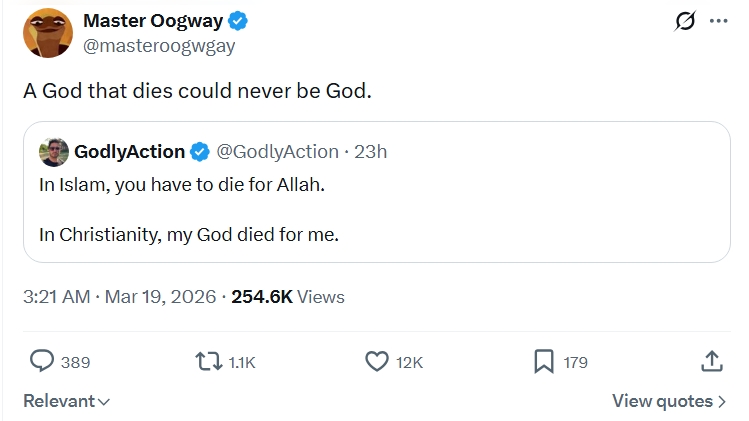Bookmark this post
The width and height of the screenshot is (749, 421).
coord(544,361)
